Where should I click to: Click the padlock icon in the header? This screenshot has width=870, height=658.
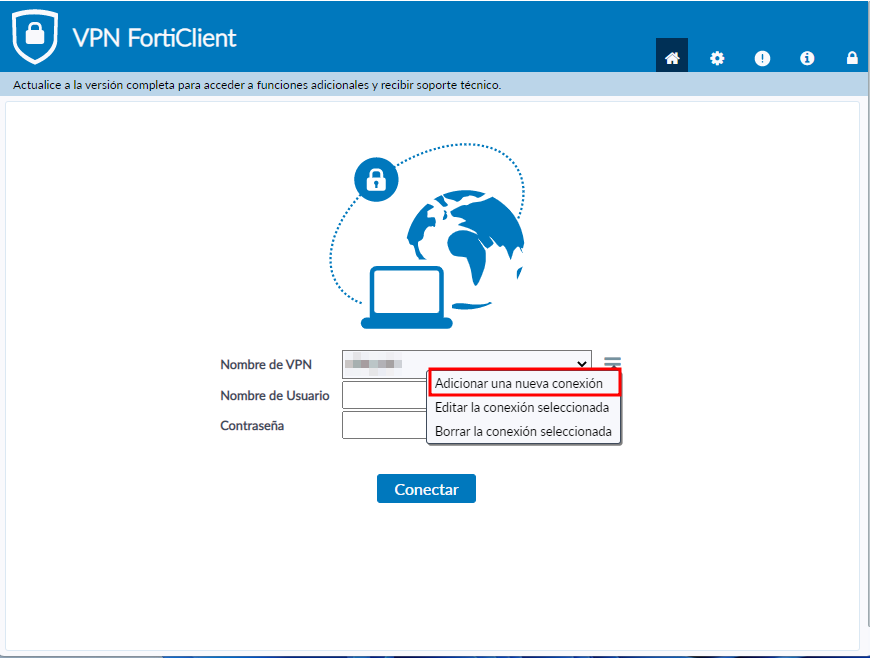852,58
